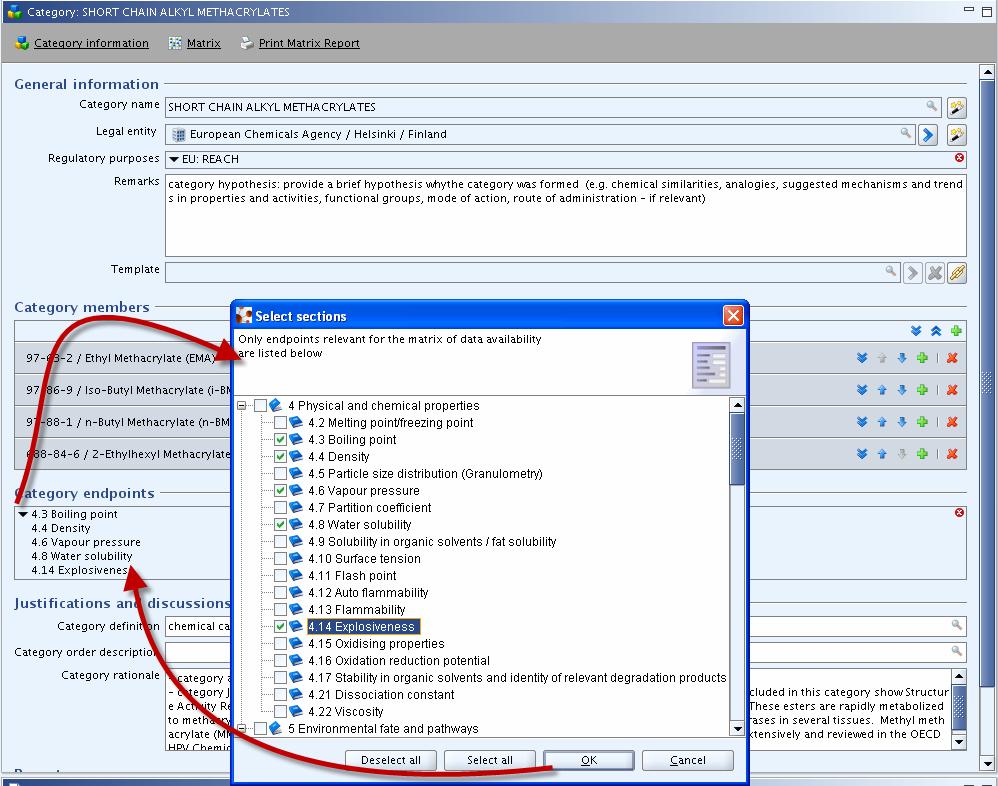Add a new category member (green plus in header)

[956, 330]
